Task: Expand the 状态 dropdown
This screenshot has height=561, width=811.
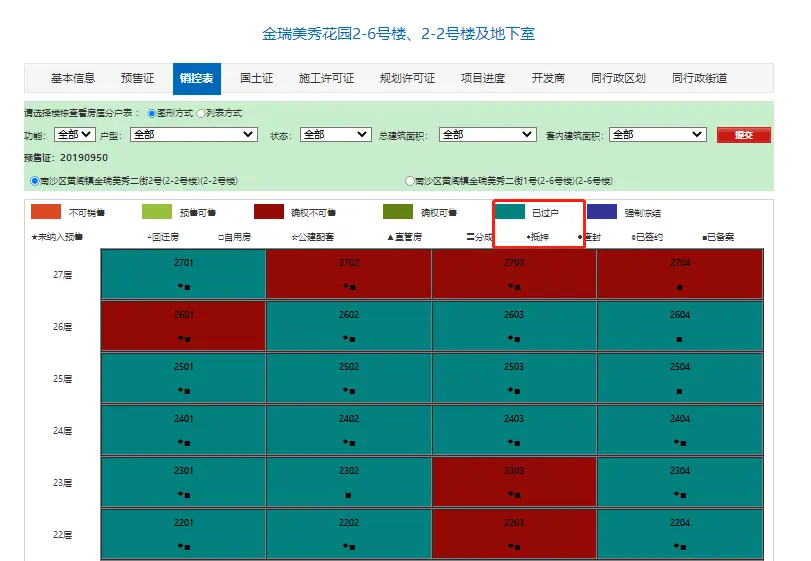Action: (x=336, y=134)
